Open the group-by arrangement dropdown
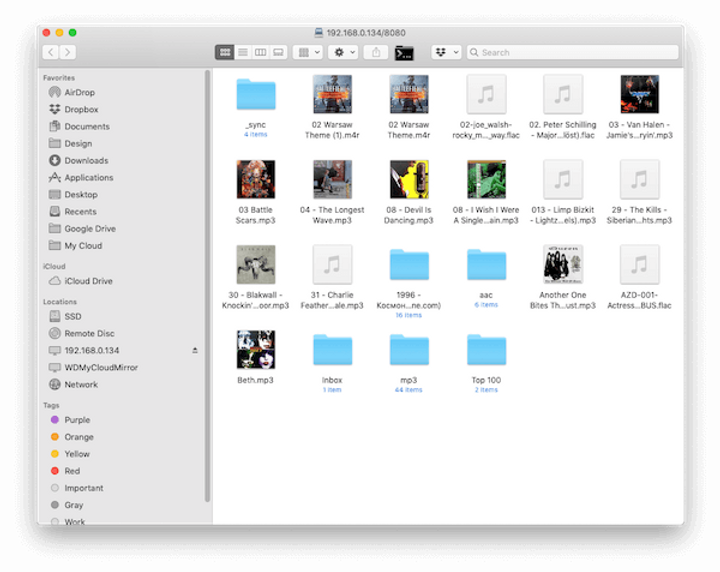The height and width of the screenshot is (572, 720). pyautogui.click(x=309, y=52)
